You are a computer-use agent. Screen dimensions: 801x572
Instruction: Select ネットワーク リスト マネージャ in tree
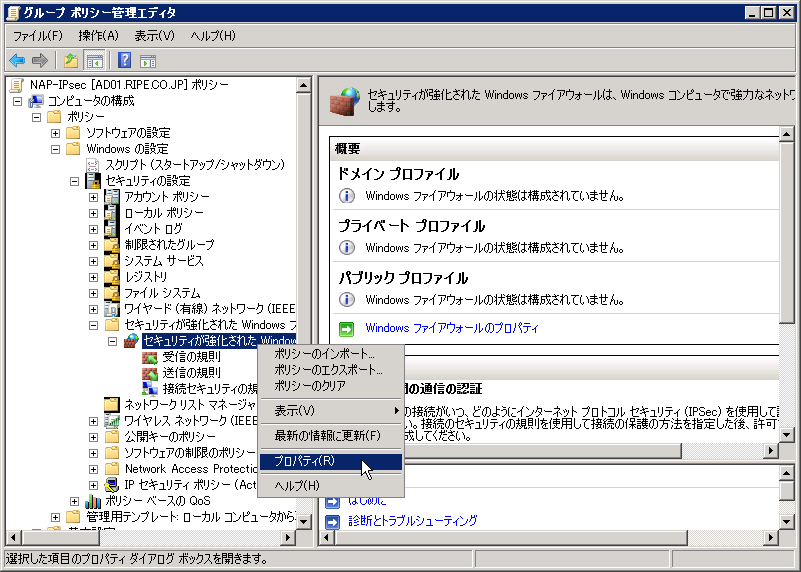(190, 405)
